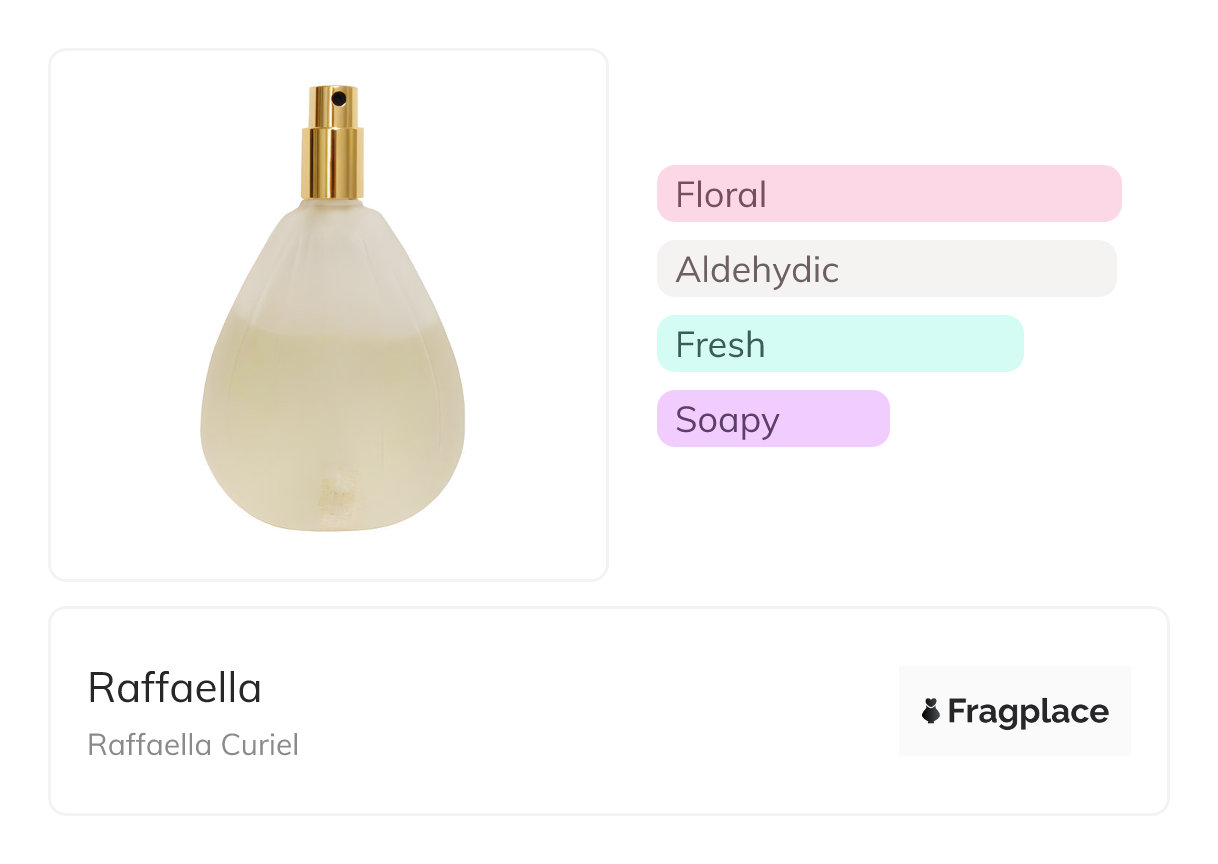Open the Raffaella Curiel brand link
Viewport: 1218px width, 864px height.
193,745
